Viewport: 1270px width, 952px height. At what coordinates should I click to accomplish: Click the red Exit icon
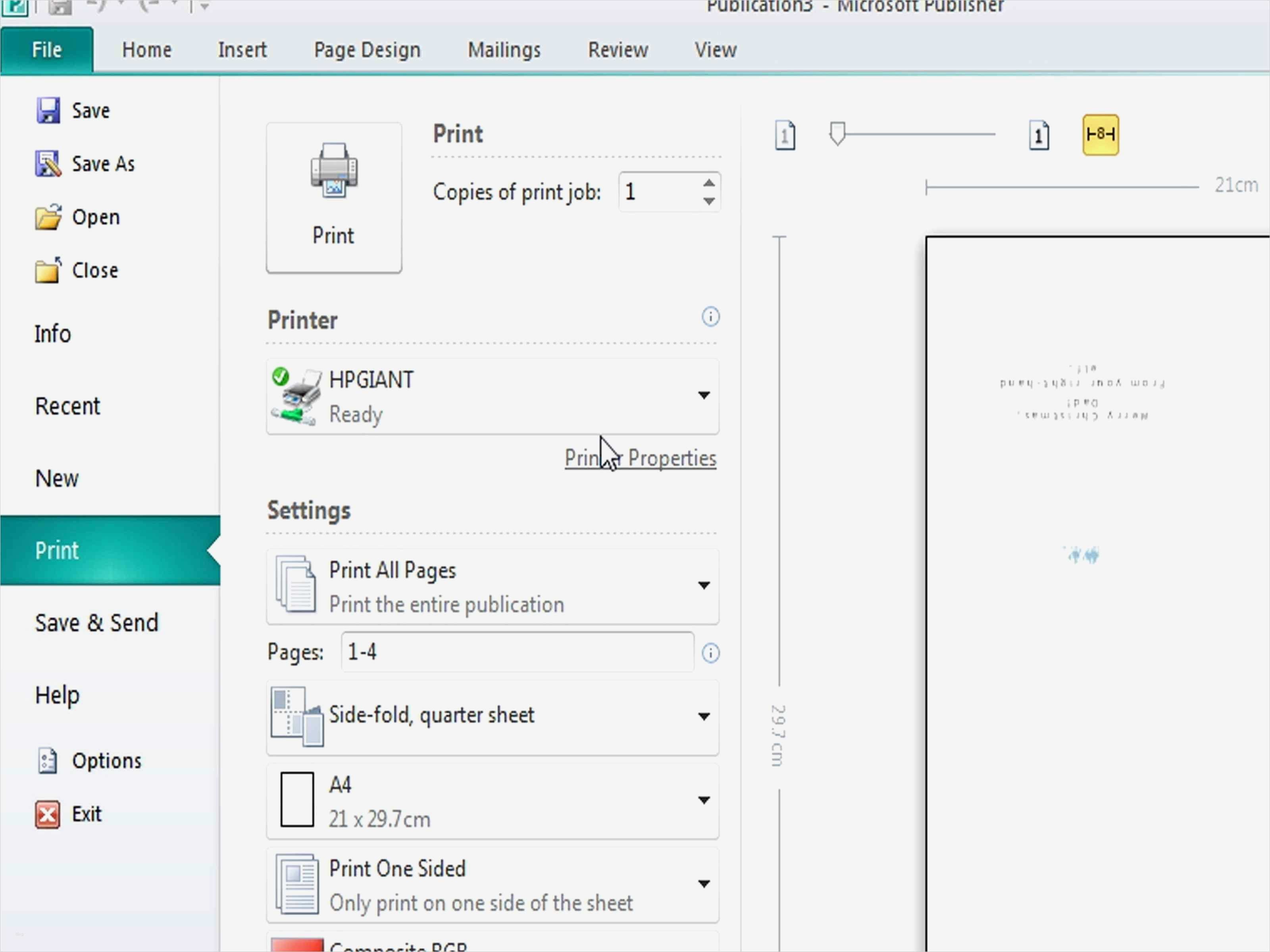(48, 814)
